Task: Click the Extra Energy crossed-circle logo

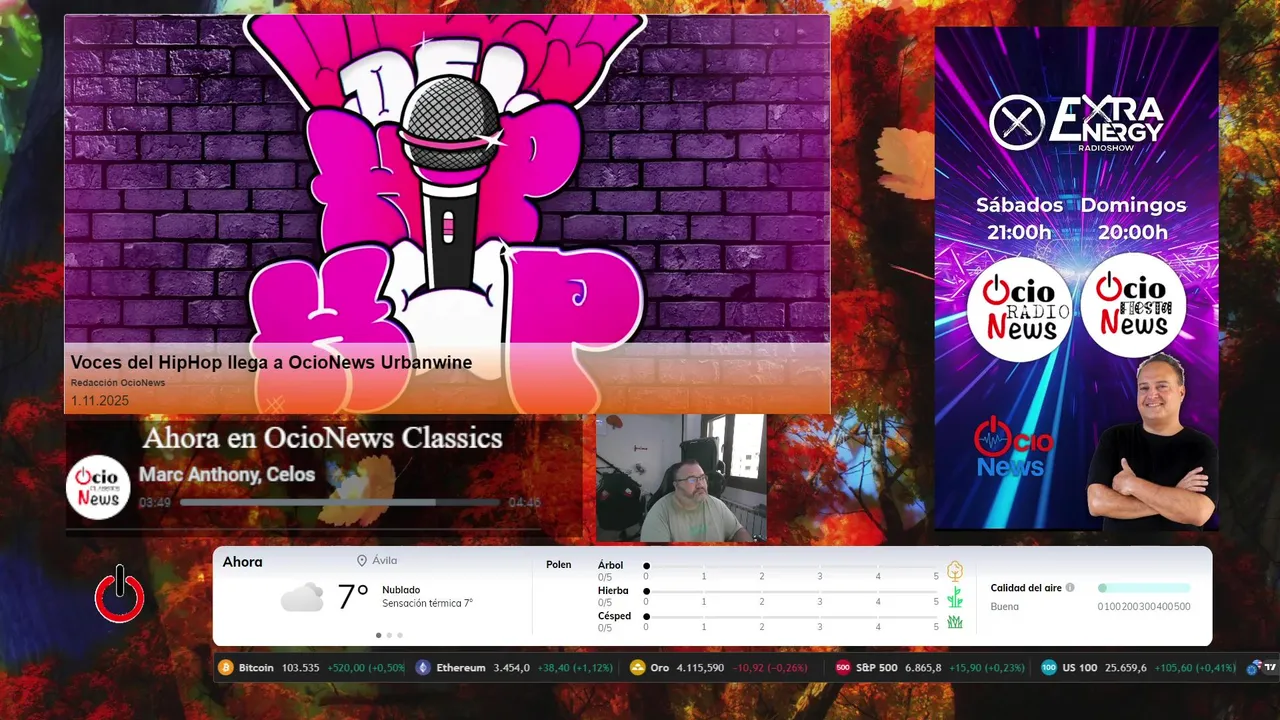Action: coord(1017,123)
